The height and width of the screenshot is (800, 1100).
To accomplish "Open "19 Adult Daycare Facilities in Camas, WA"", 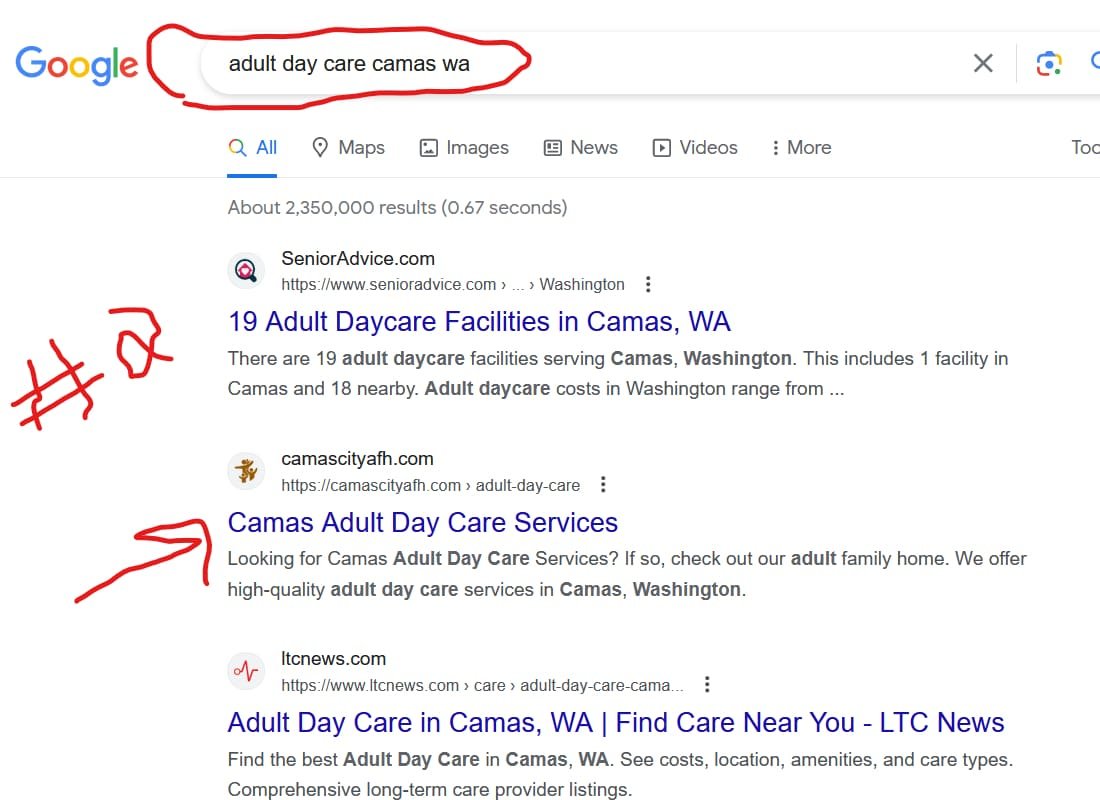I will coord(479,322).
